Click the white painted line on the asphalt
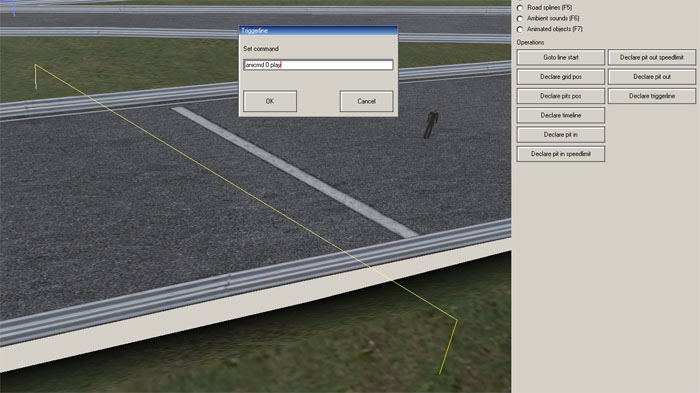 295,172
